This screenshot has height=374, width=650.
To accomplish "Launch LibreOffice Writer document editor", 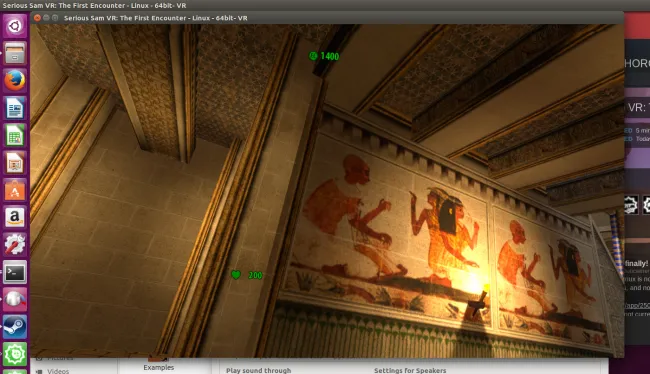I will coord(15,108).
